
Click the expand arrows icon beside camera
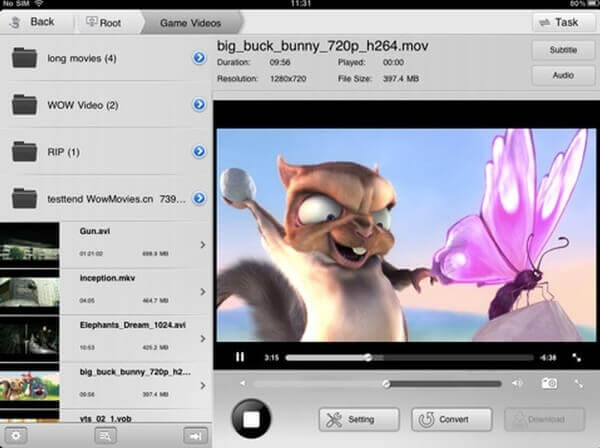pos(579,383)
